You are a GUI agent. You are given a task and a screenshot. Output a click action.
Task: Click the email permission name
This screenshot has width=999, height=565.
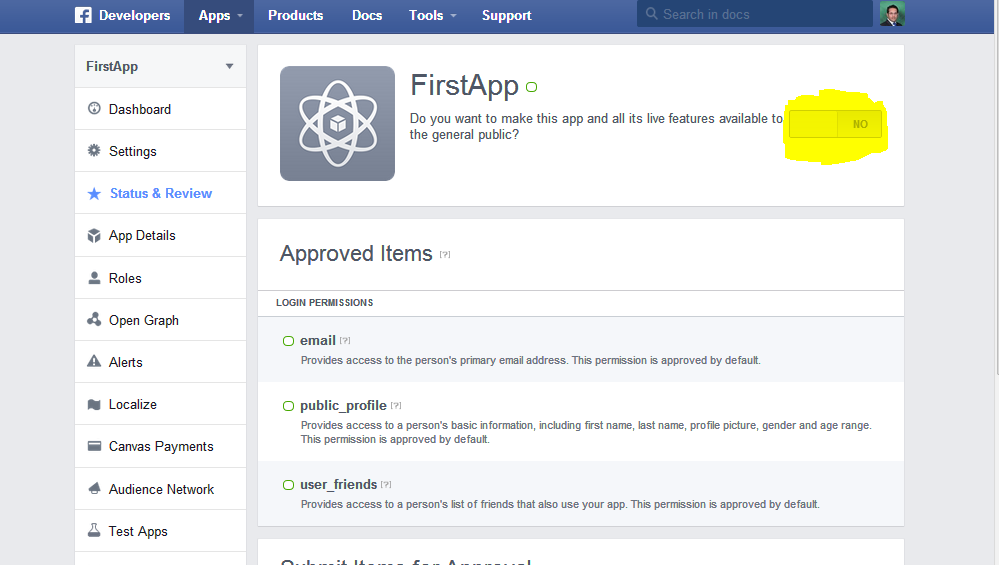point(318,340)
